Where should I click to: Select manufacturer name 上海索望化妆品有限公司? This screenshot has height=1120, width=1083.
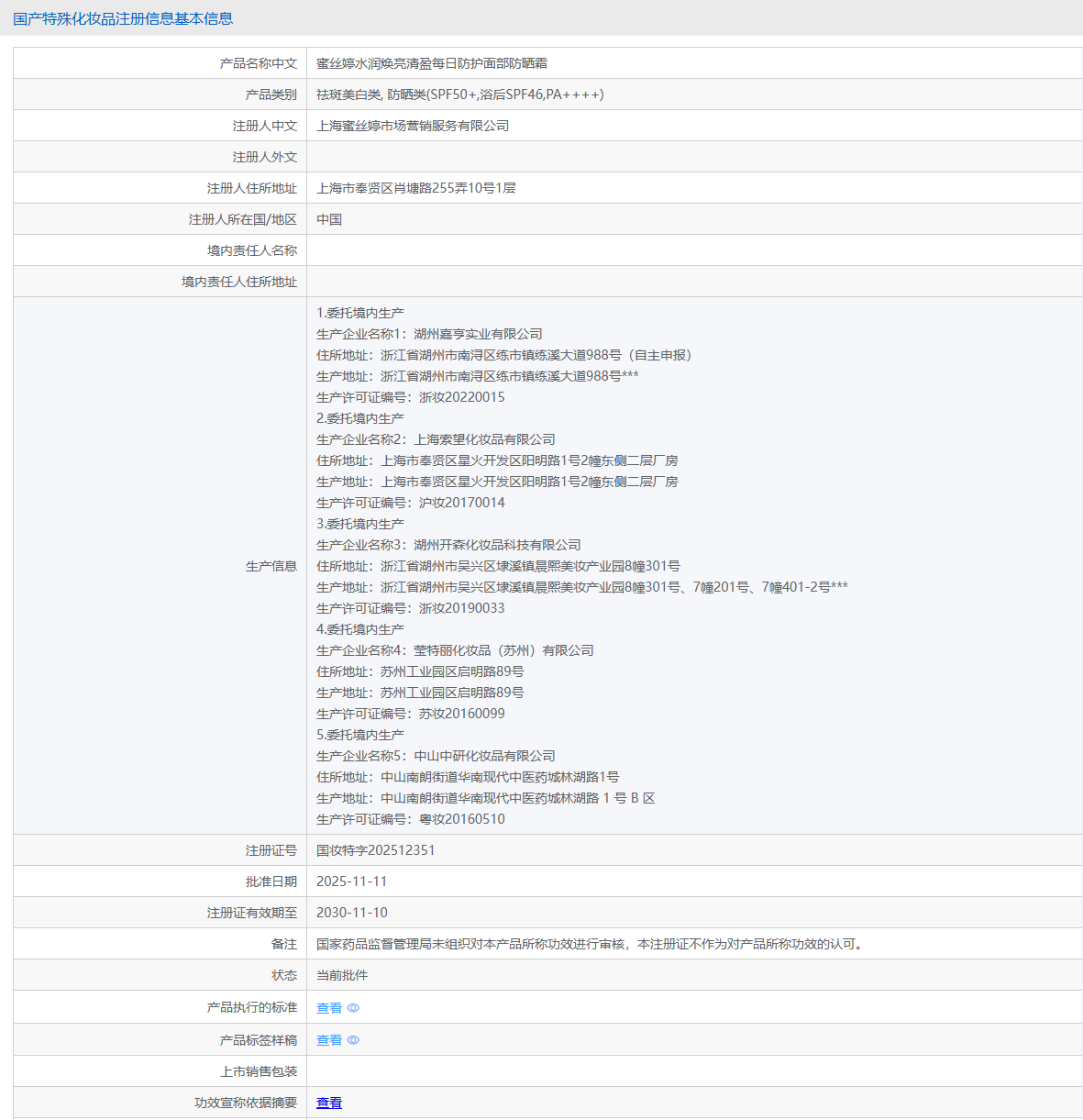(485, 439)
